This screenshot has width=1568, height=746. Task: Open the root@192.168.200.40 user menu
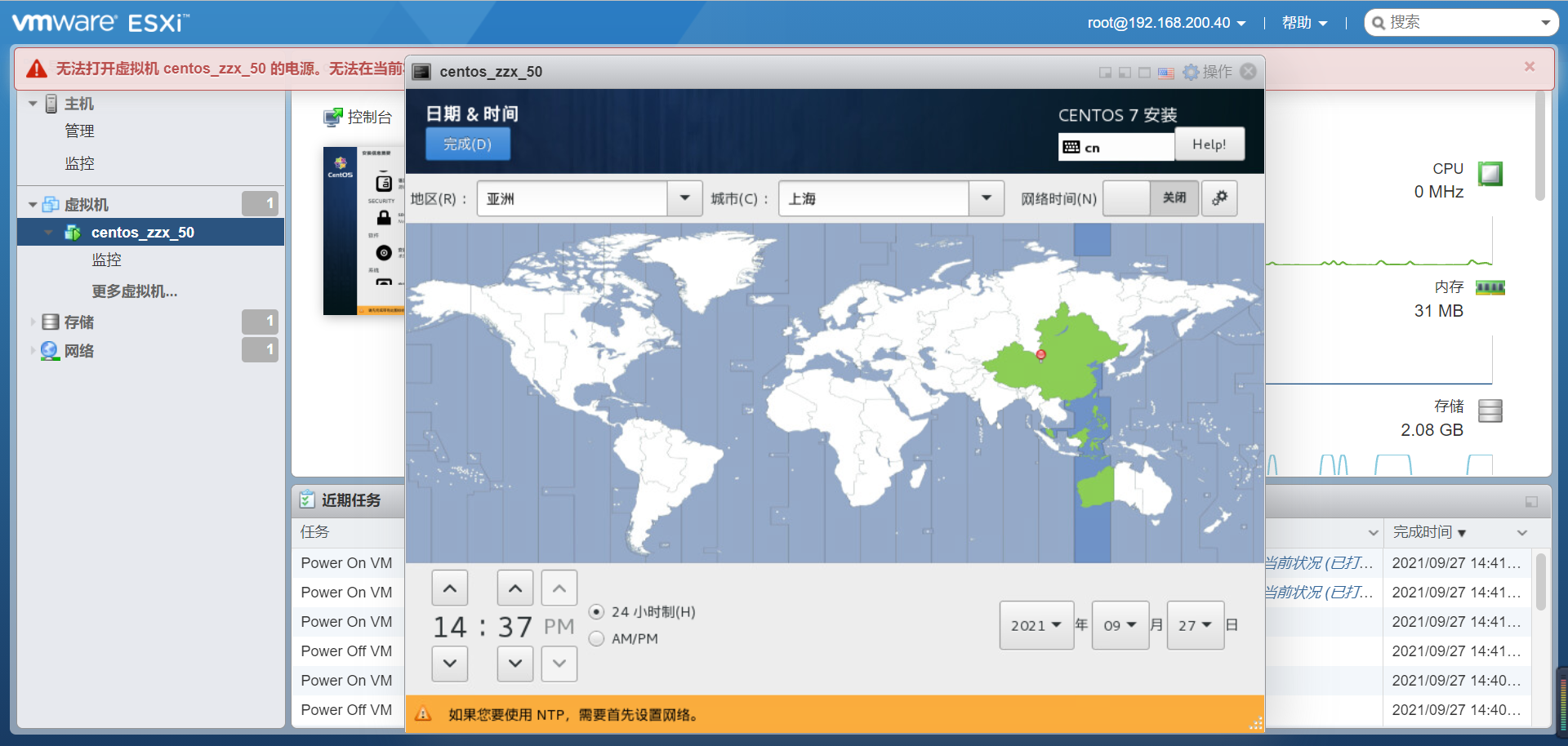(1166, 23)
